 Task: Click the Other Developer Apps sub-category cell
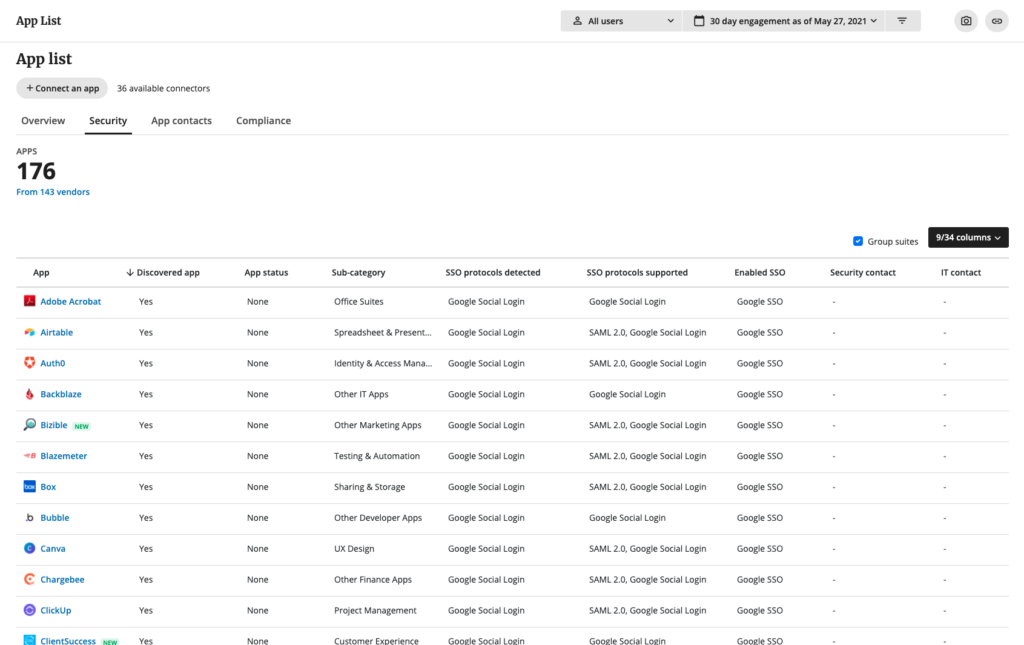pyautogui.click(x=378, y=518)
